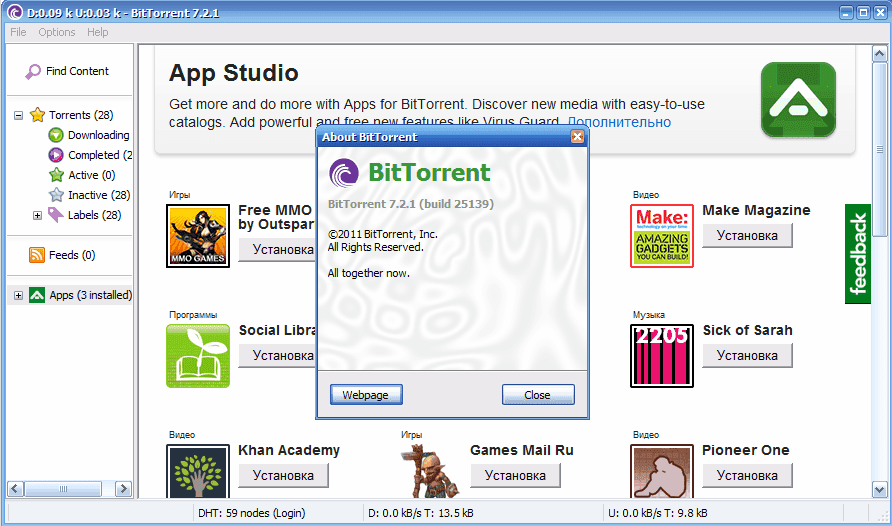Image resolution: width=892 pixels, height=526 pixels.
Task: Click the Downloading green arrow icon
Action: tap(56, 135)
